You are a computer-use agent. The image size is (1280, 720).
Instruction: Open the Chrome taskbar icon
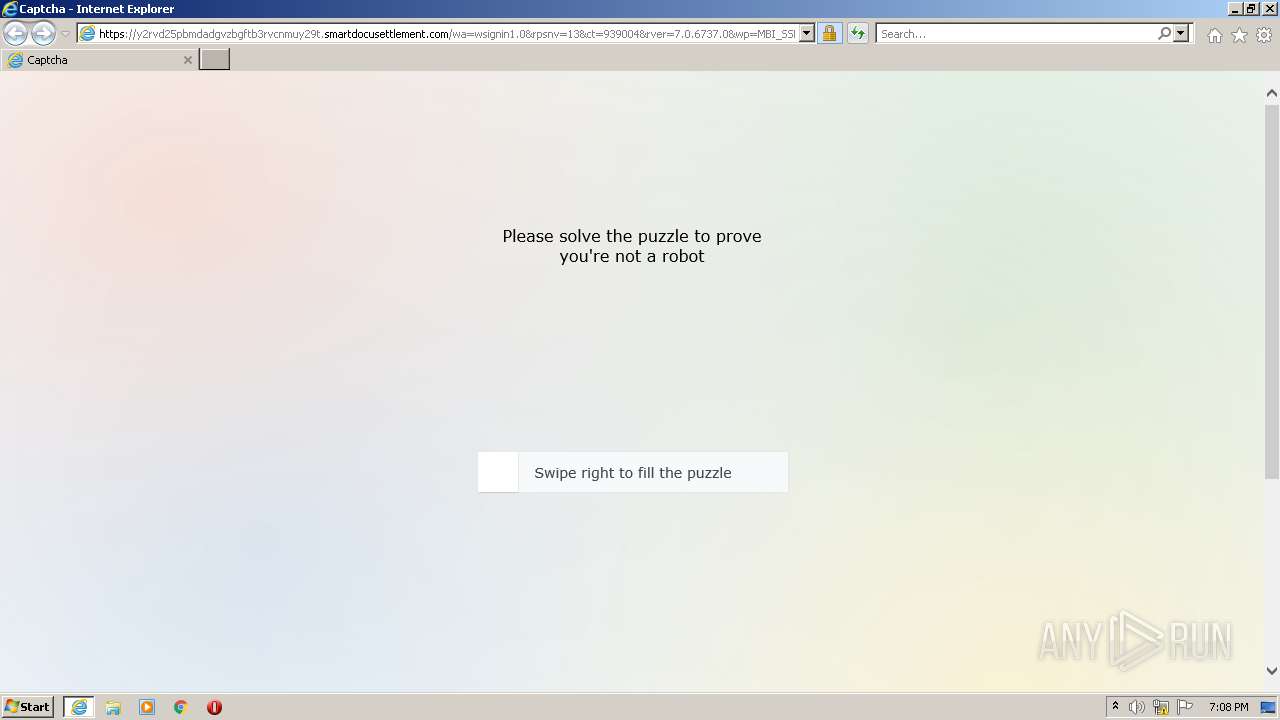181,707
